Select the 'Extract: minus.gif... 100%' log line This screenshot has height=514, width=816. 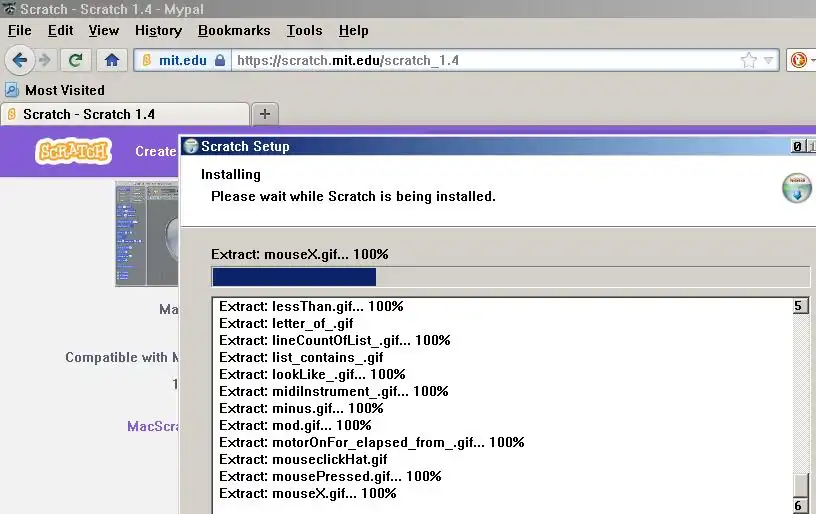(x=301, y=408)
